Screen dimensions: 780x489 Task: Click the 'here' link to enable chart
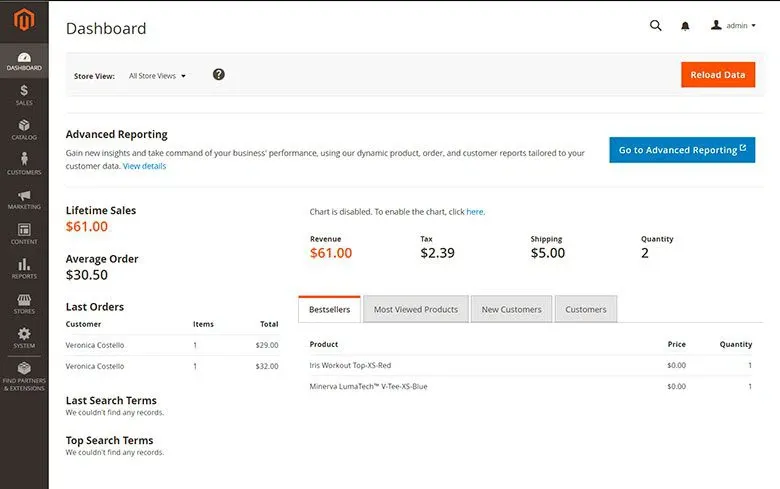[474, 212]
